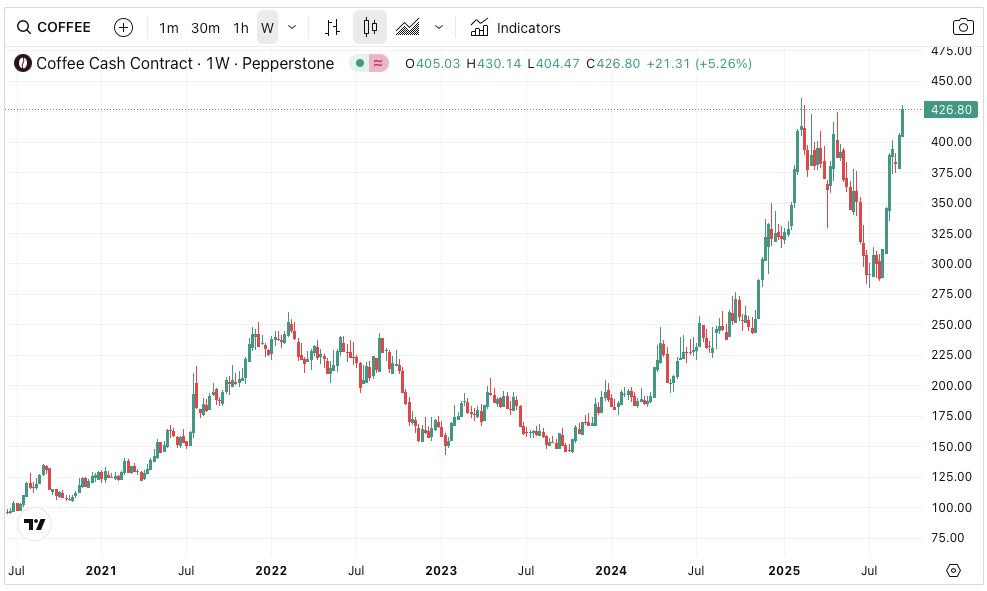The height and width of the screenshot is (591, 987).
Task: Click the Coffee symbol logo icon
Action: click(x=21, y=63)
